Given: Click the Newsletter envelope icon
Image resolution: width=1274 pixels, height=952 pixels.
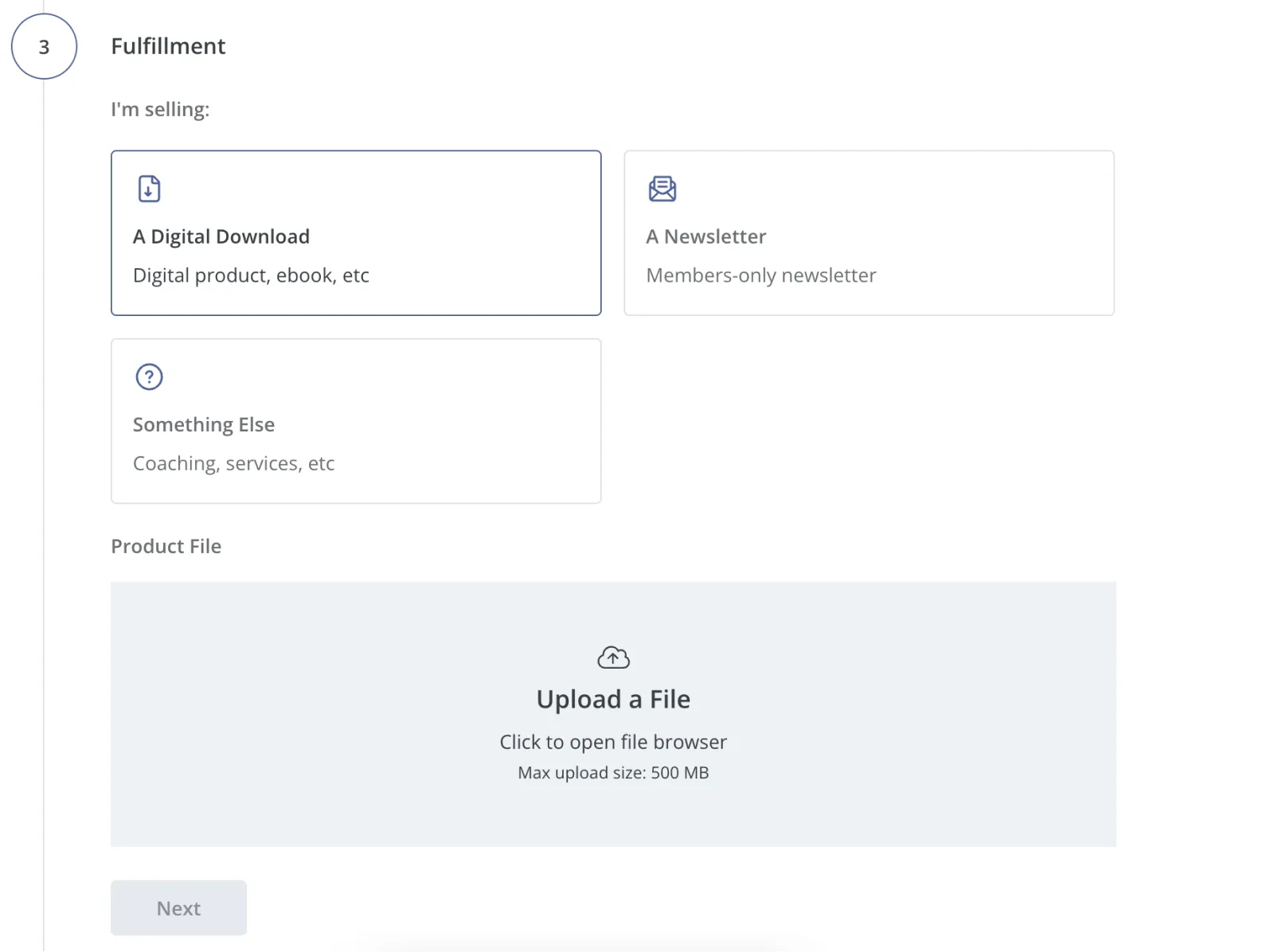Looking at the screenshot, I should click(662, 189).
